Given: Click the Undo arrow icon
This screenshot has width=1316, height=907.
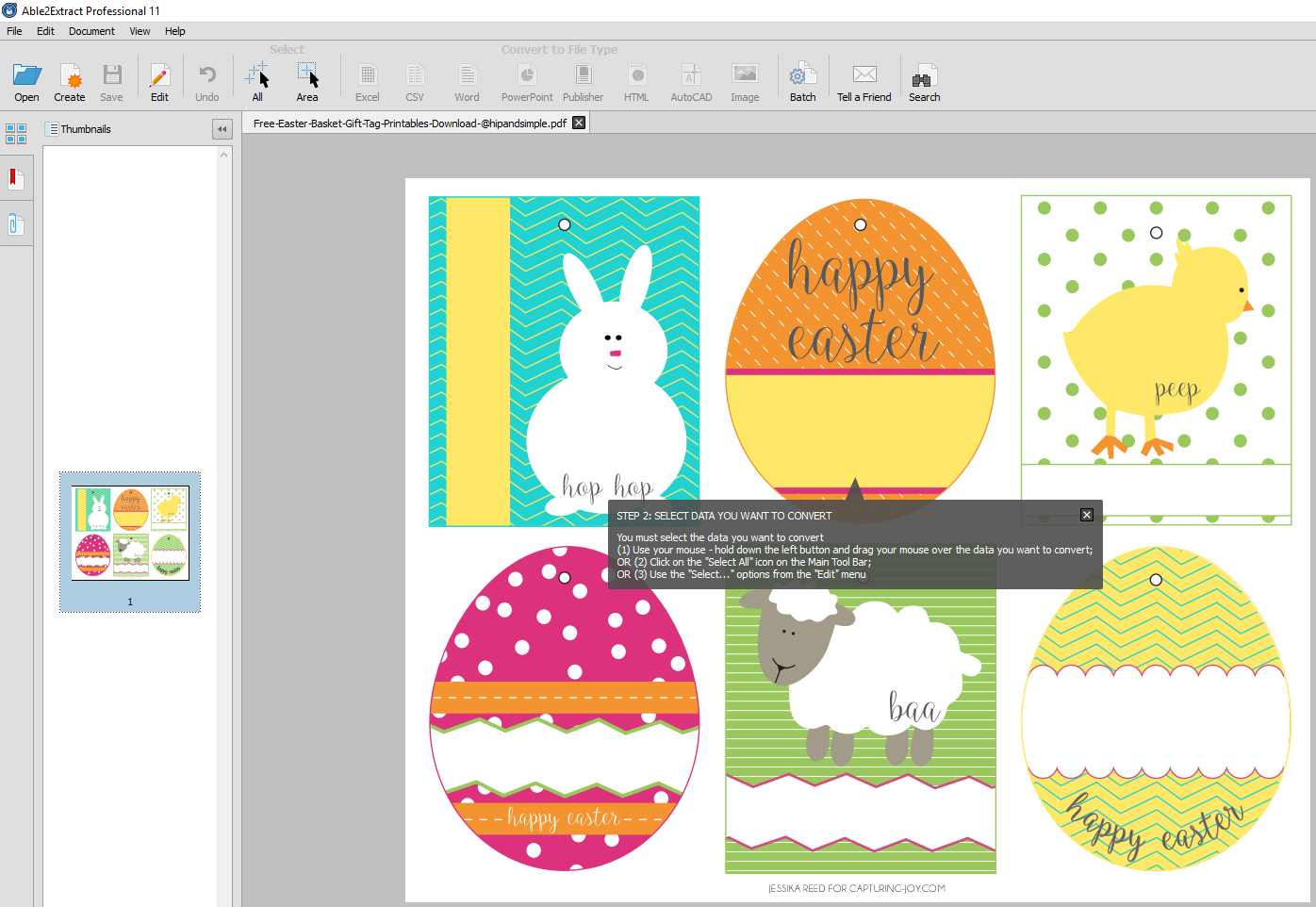Looking at the screenshot, I should 207,82.
